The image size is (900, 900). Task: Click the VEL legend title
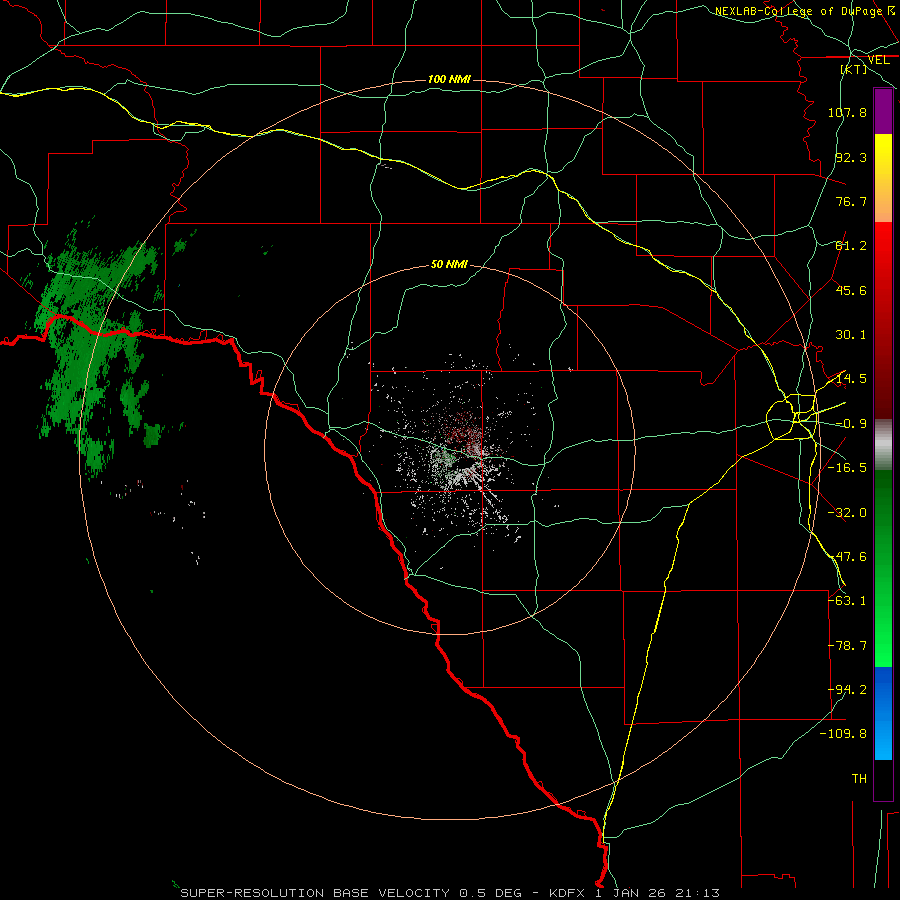pos(878,60)
